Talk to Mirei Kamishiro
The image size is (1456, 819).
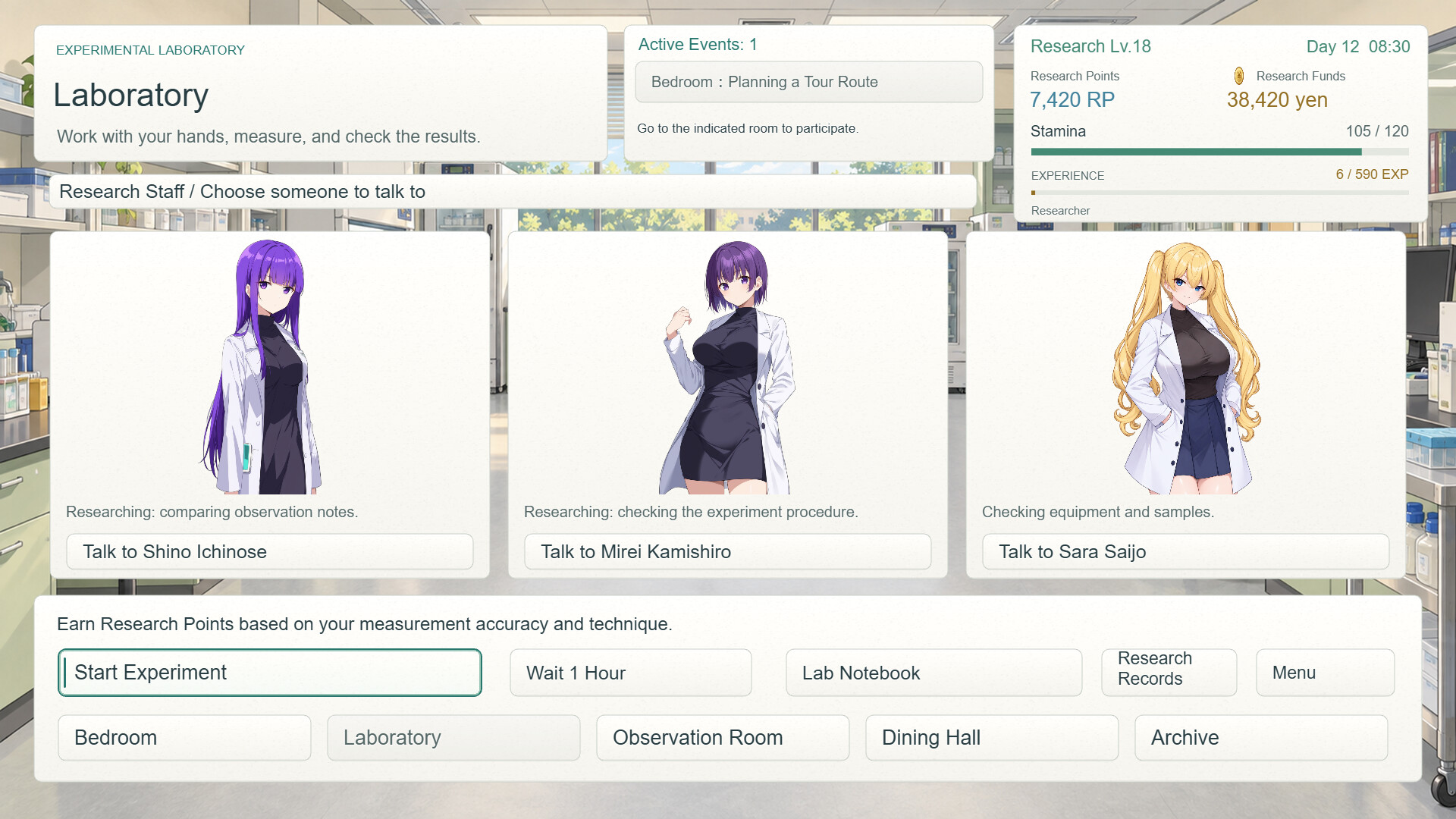click(x=728, y=551)
